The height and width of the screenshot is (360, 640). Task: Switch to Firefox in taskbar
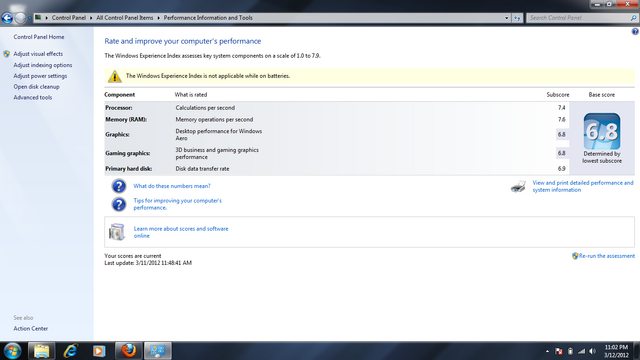tap(129, 351)
